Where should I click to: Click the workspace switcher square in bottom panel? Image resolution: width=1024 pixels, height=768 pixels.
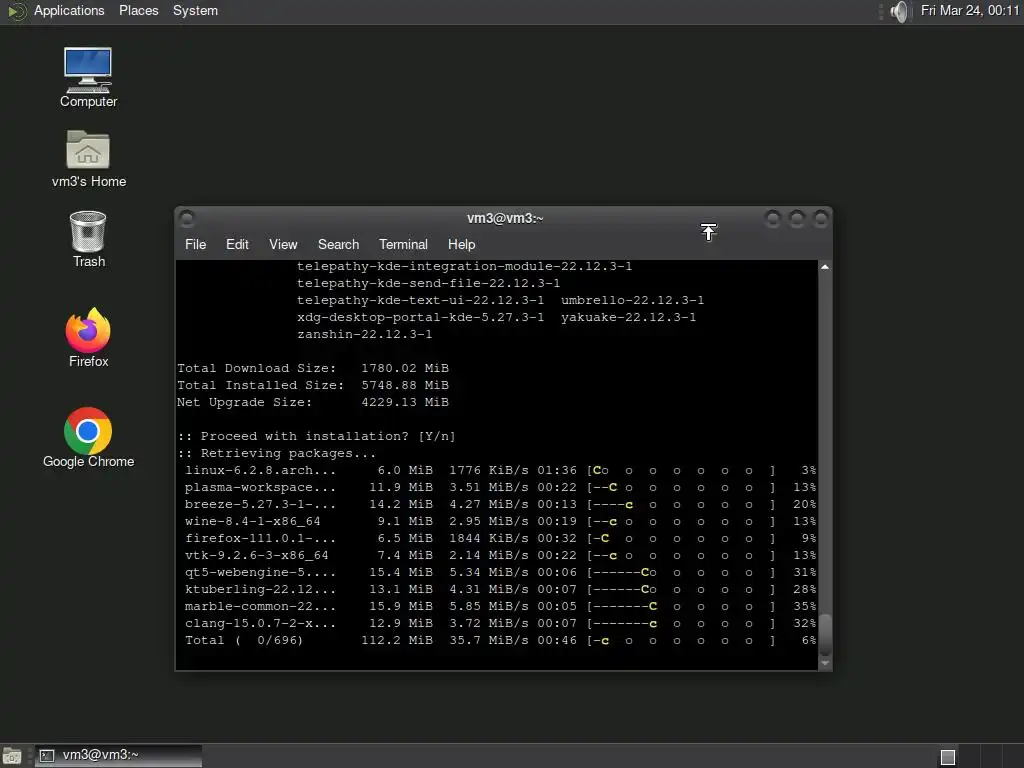(x=948, y=757)
